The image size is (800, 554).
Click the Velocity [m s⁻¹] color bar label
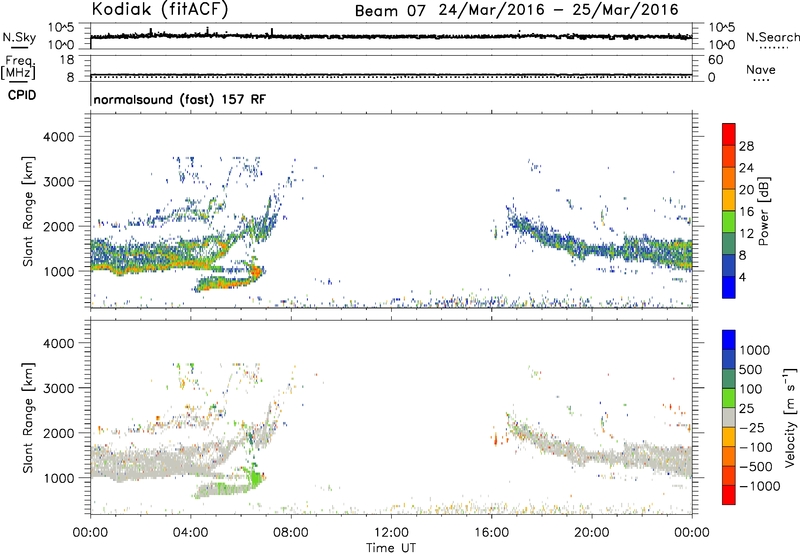coord(790,417)
